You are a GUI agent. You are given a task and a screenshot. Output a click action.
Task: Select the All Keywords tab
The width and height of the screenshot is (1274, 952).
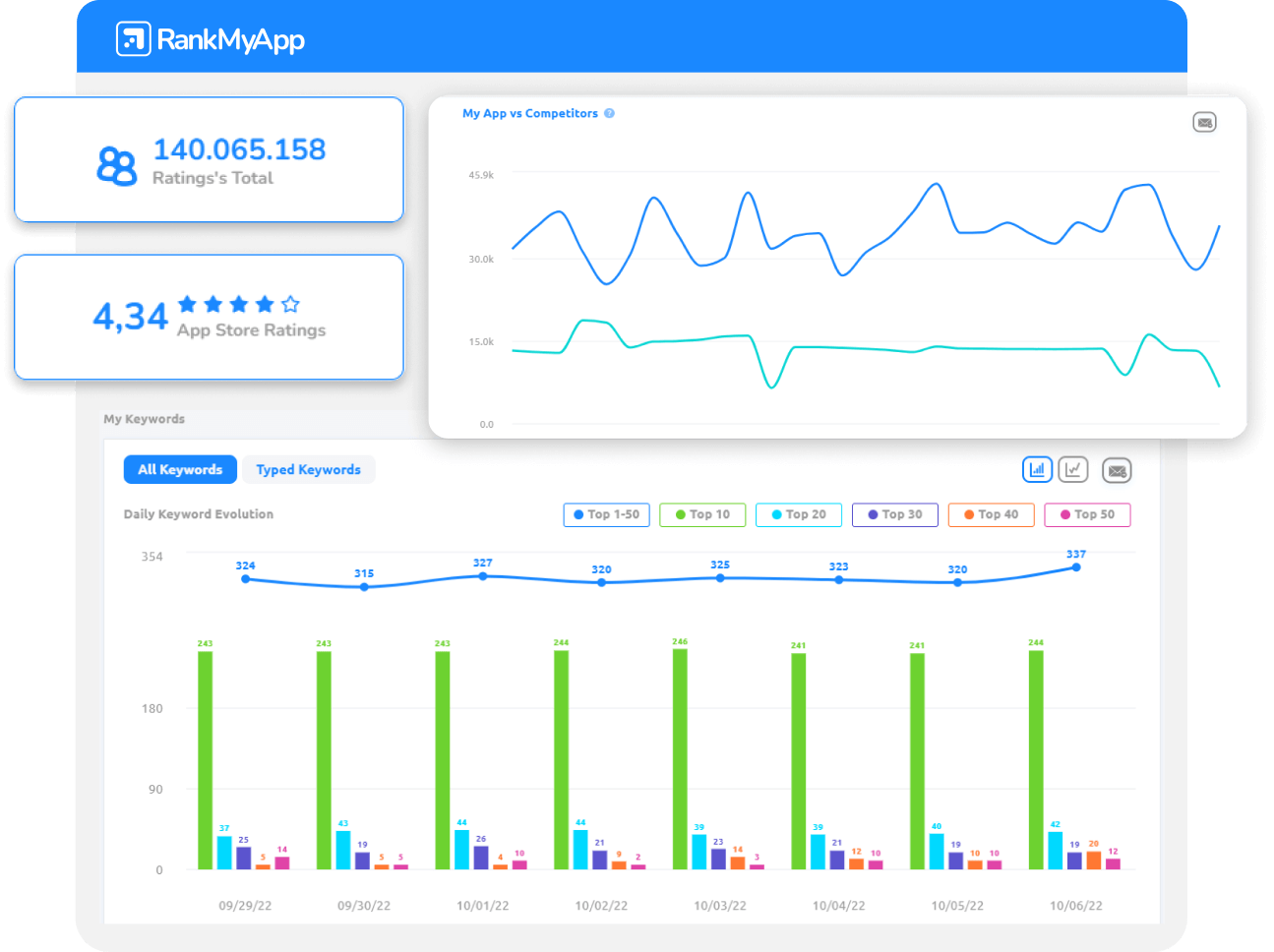tap(180, 469)
